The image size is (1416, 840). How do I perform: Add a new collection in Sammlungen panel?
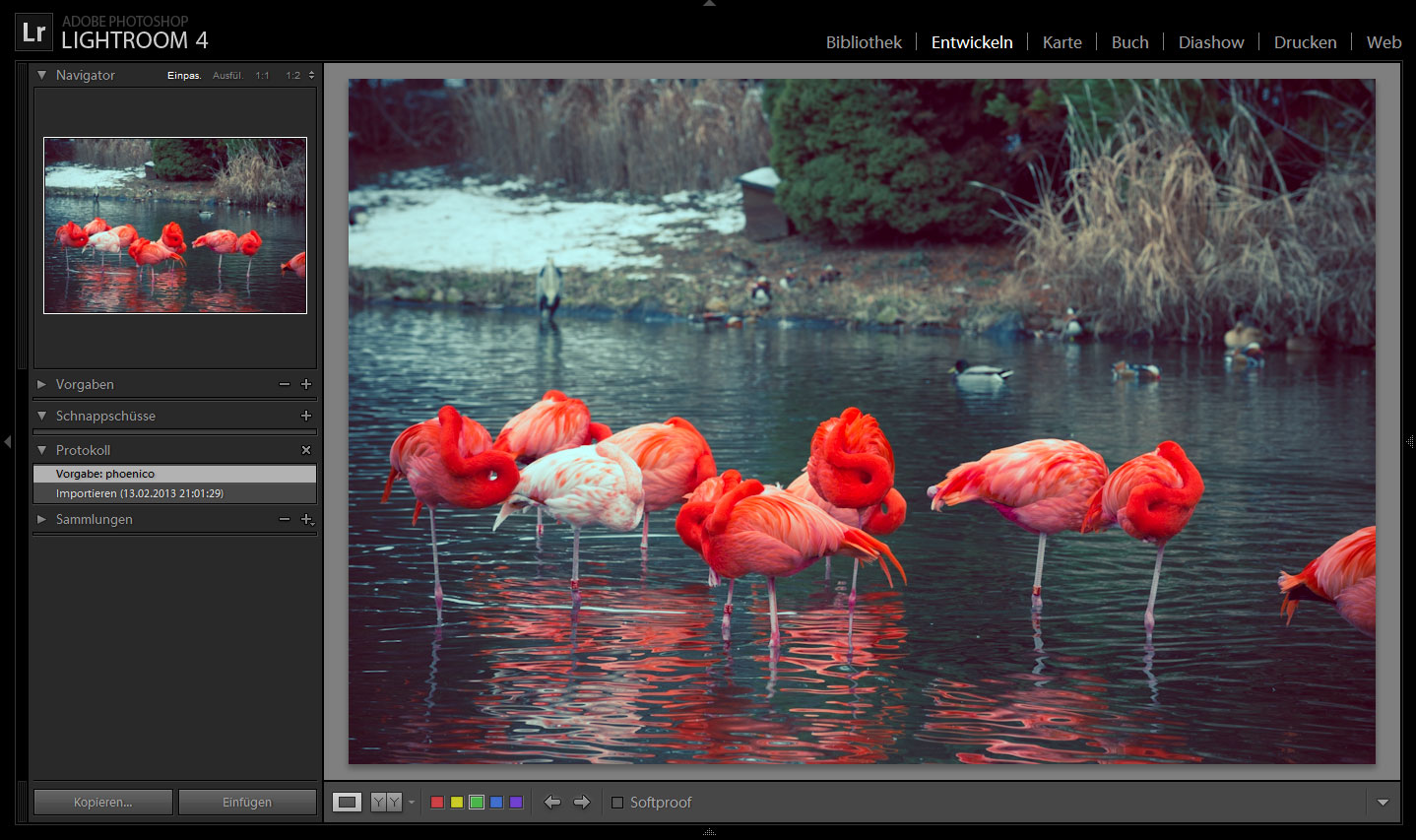point(306,519)
